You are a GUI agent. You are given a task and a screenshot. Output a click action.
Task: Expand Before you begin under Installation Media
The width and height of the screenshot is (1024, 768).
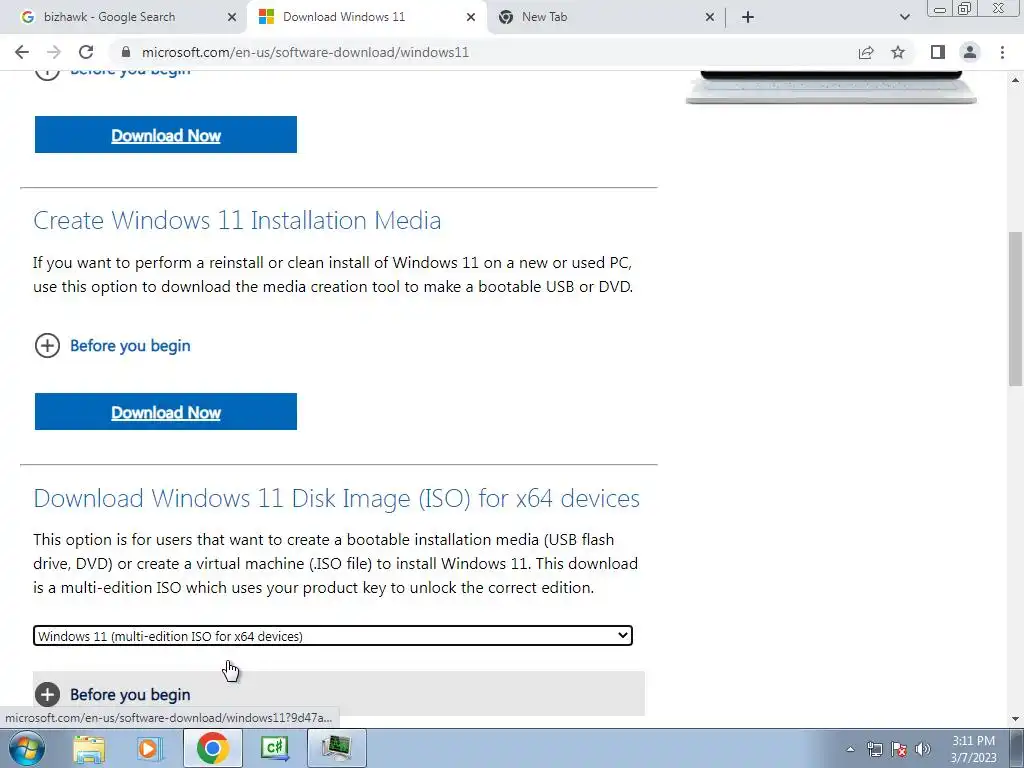(112, 345)
